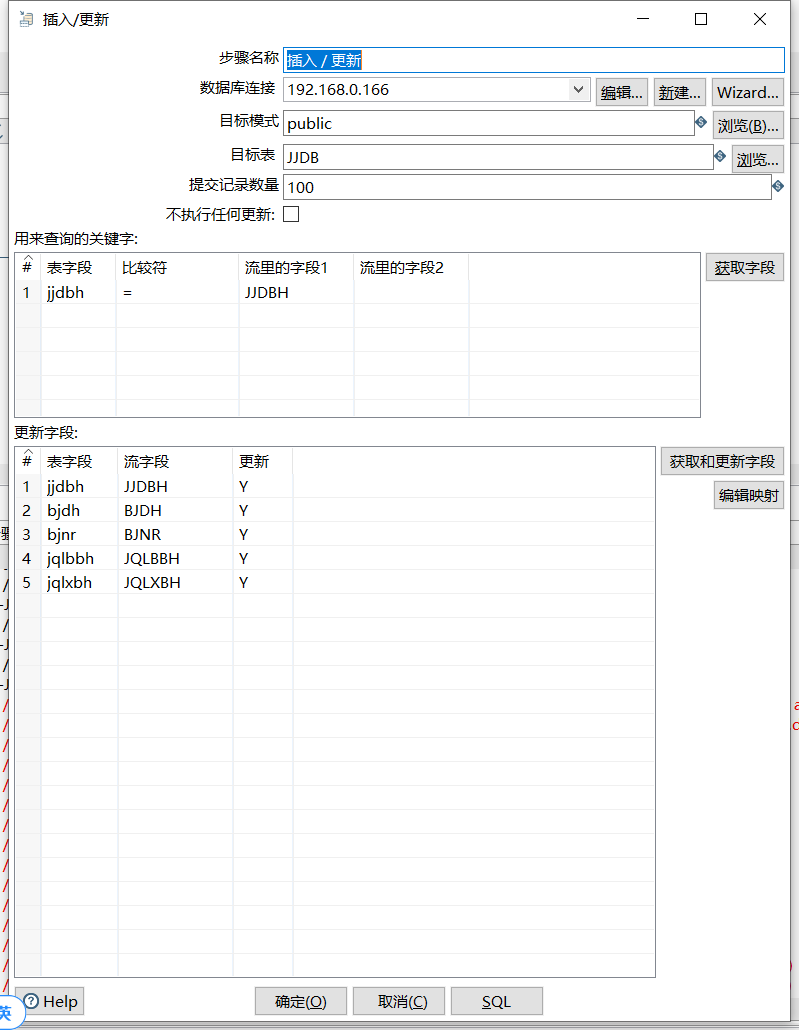Screen dimensions: 799x1030
Task: Click variable icon beside commit size field
Action: [x=778, y=187]
